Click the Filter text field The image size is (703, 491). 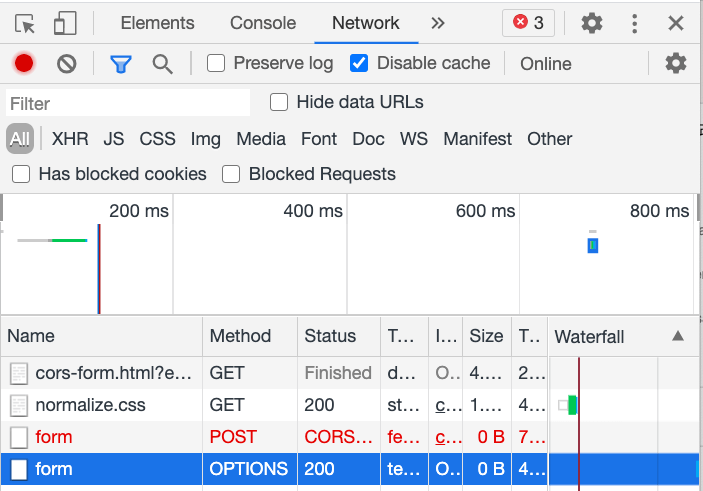[x=128, y=103]
